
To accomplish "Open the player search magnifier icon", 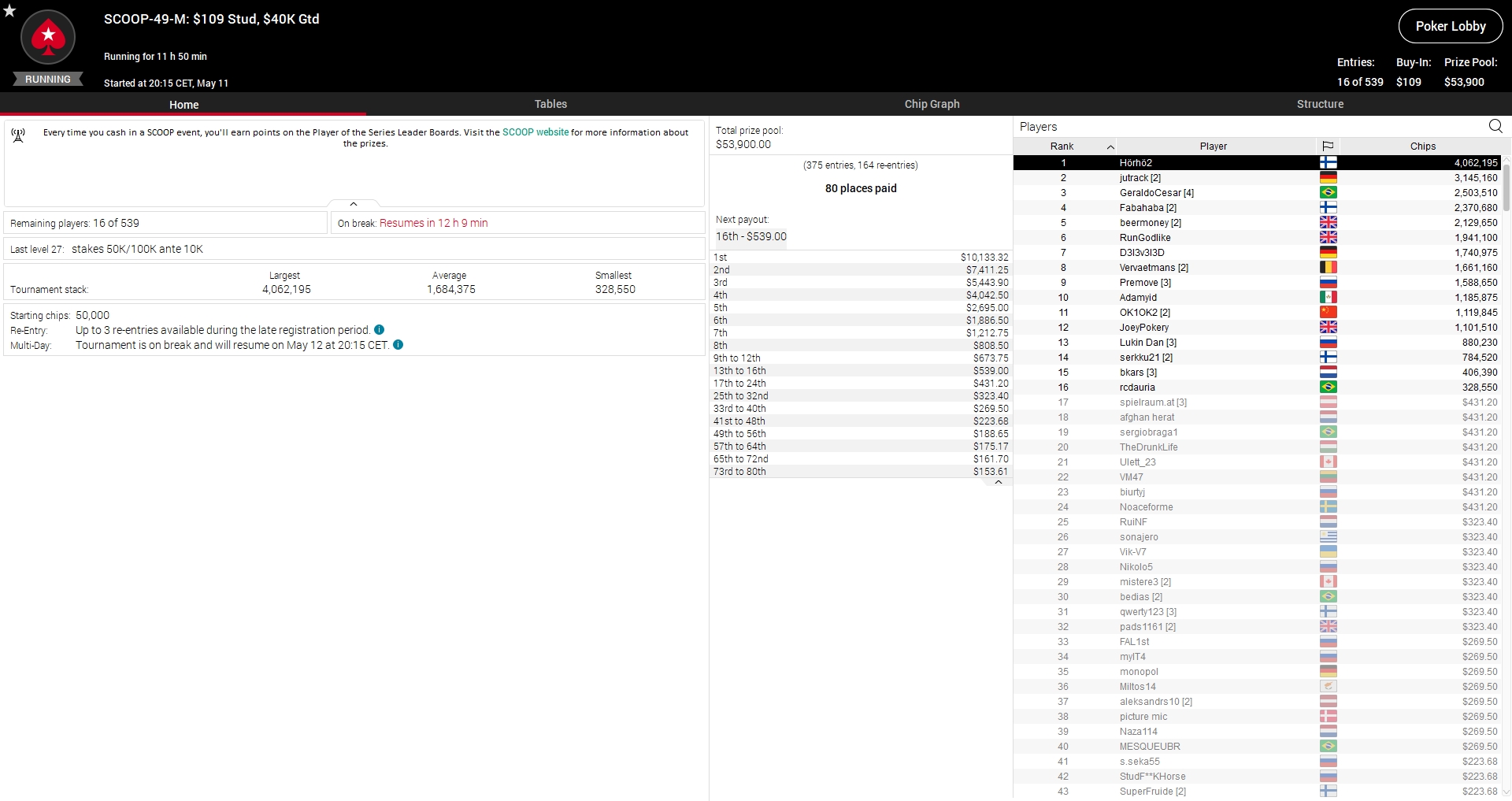I will [x=1495, y=126].
